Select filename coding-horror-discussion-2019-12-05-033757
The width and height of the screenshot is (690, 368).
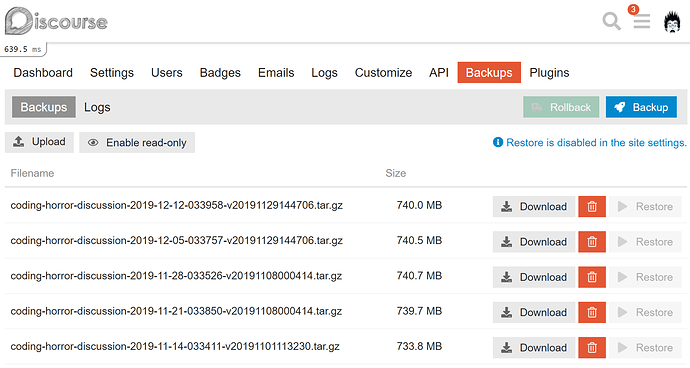pos(176,240)
